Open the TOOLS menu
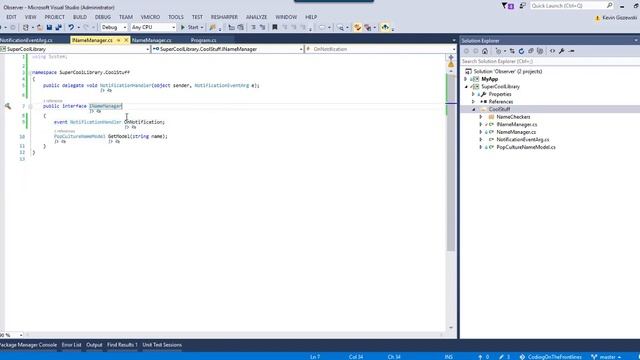Image resolution: width=640 pixels, height=360 pixels. 176,17
